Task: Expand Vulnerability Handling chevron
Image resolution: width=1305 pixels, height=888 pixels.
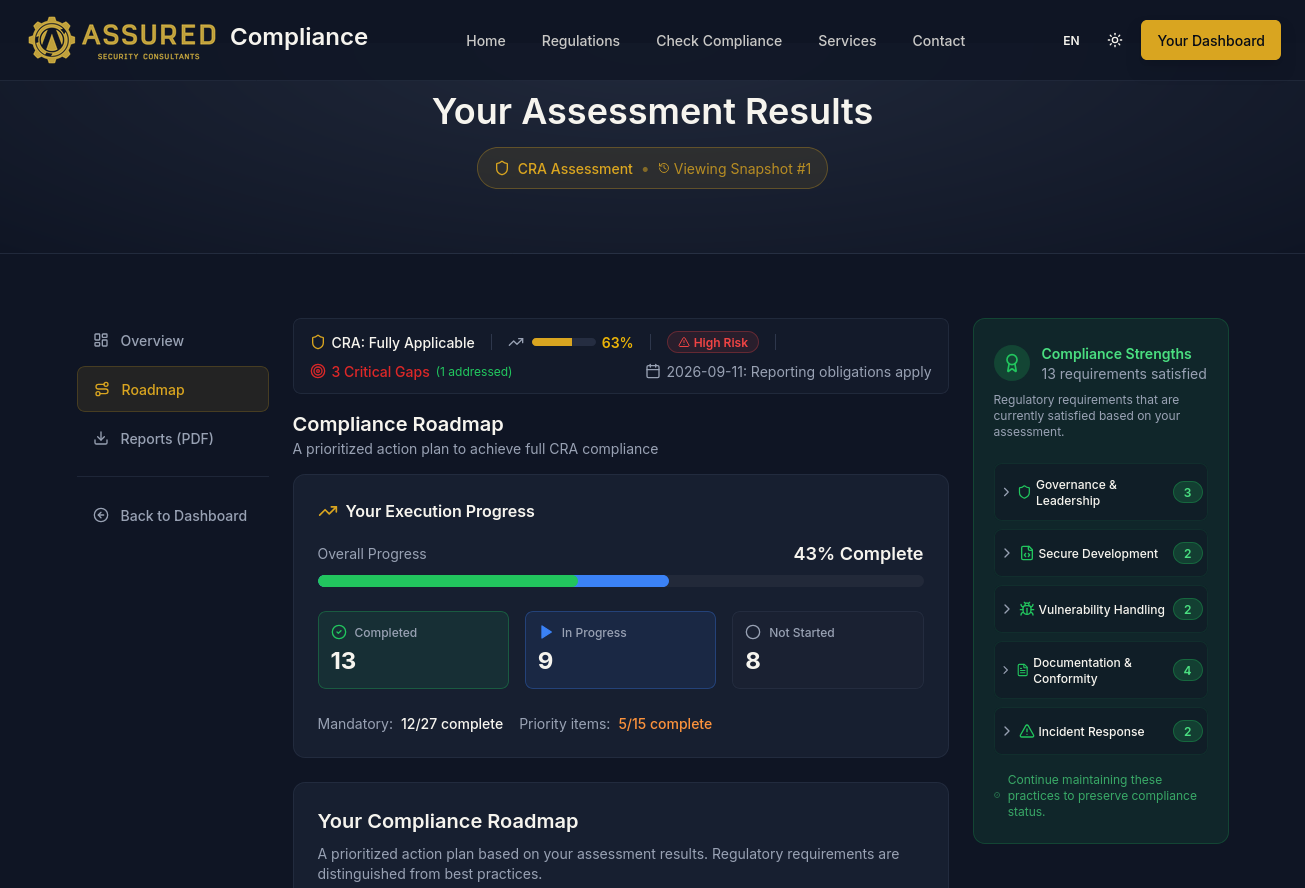Action: coord(1007,609)
